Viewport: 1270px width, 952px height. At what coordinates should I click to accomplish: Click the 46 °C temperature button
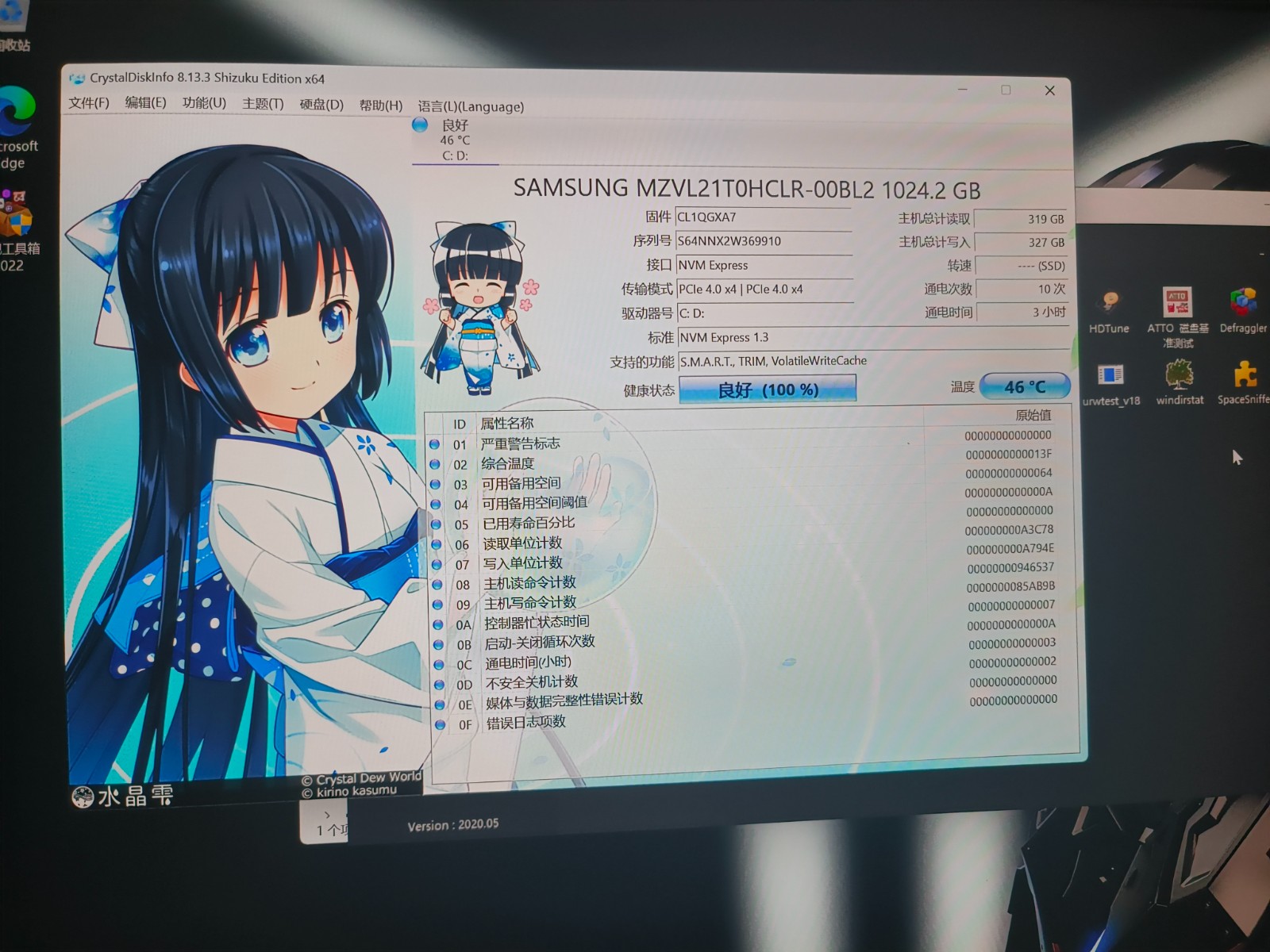[1025, 387]
